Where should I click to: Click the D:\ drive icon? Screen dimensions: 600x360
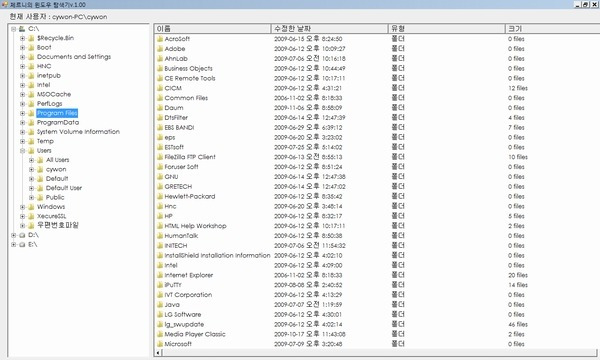[x=22, y=235]
